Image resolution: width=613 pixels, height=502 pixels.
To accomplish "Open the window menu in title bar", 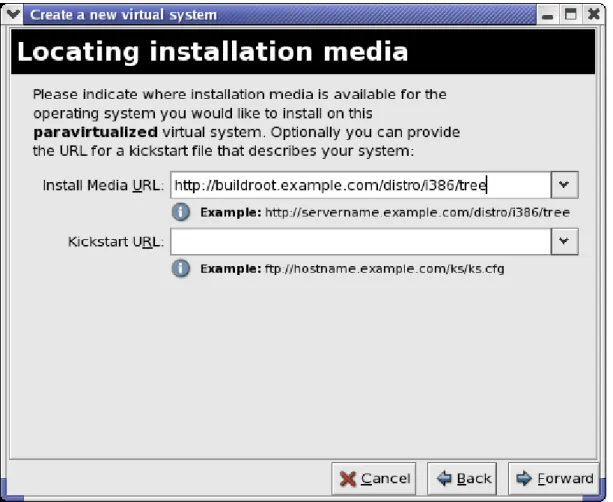I will point(13,14).
